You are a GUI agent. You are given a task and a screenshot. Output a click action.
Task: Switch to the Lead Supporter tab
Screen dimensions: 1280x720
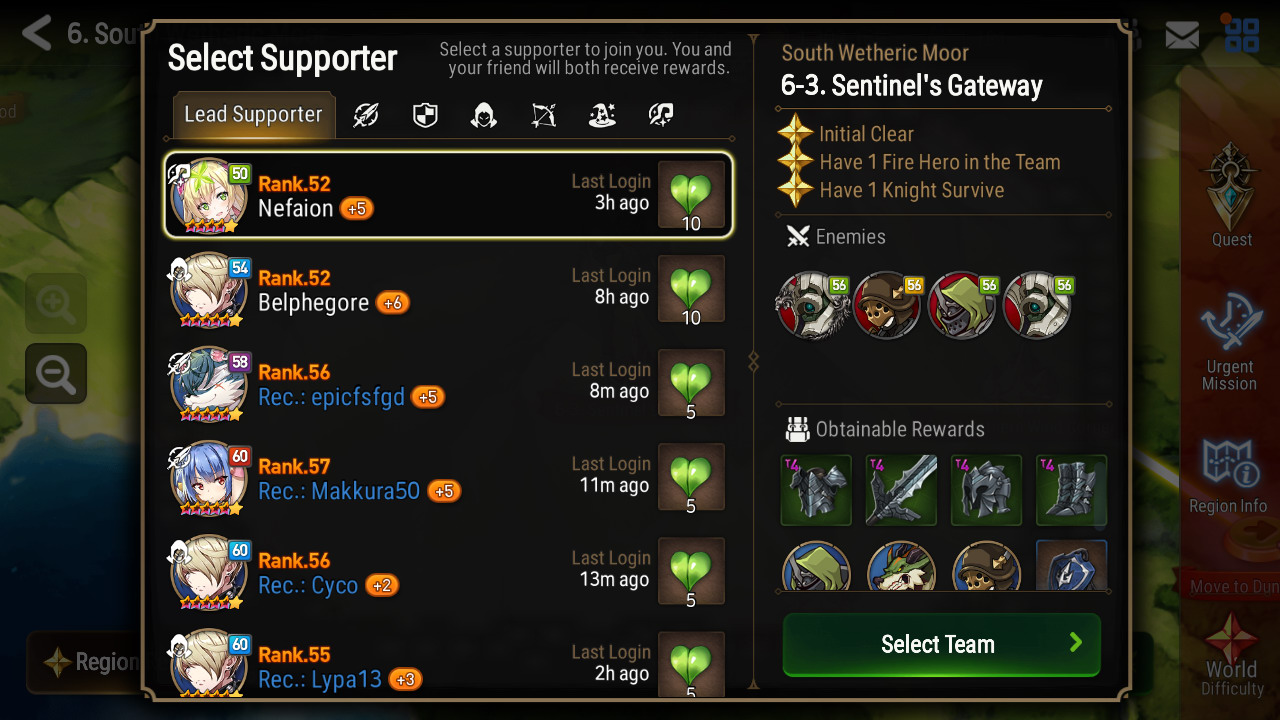(x=253, y=115)
